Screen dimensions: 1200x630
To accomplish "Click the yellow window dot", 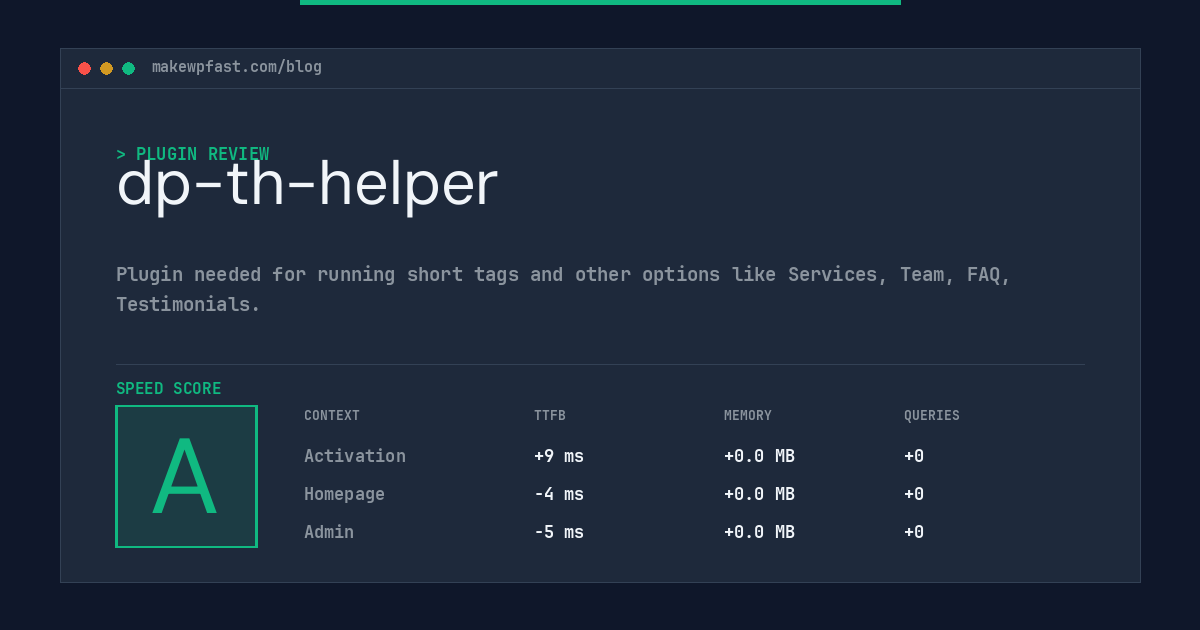I will pos(106,68).
